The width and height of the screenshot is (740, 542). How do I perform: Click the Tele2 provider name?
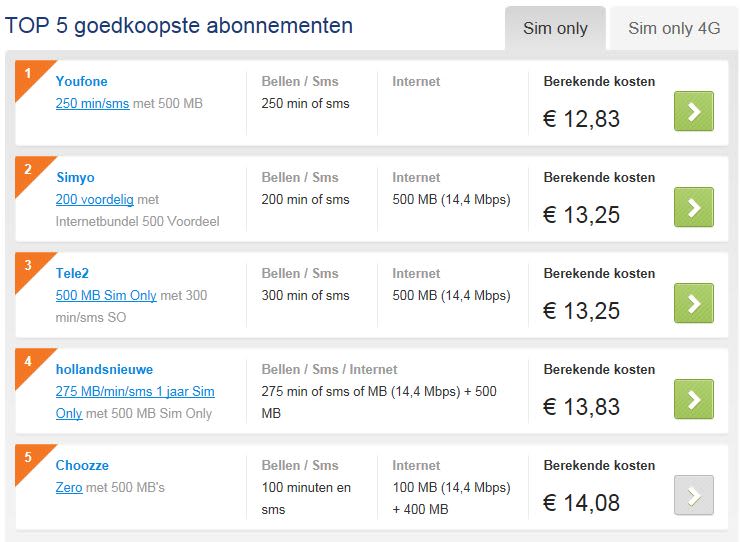pos(73,273)
